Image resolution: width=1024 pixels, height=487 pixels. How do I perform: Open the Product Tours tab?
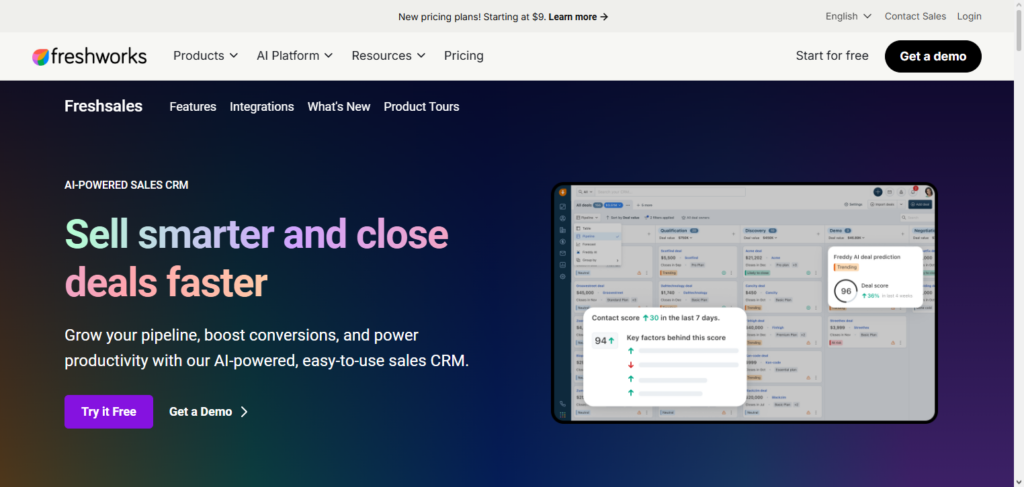421,106
